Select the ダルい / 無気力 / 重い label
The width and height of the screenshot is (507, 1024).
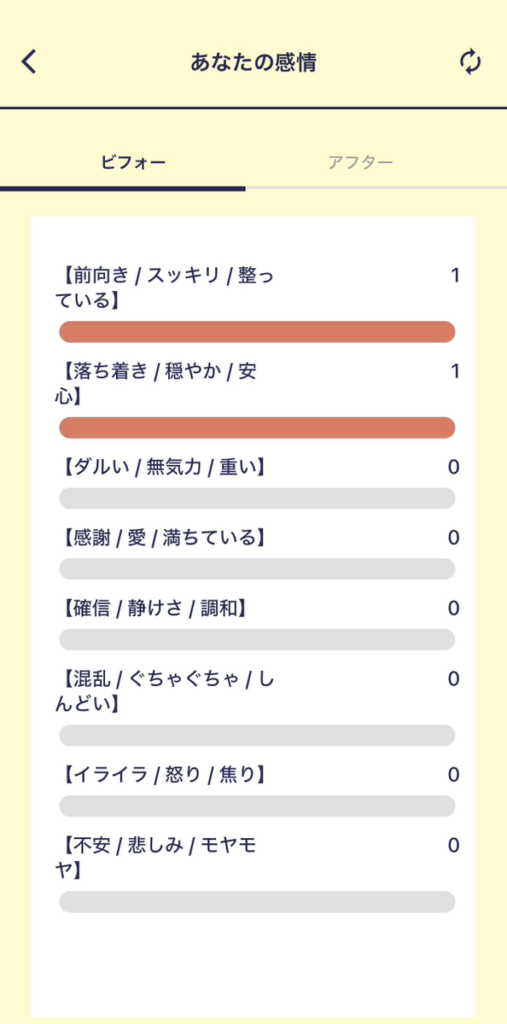[x=163, y=468]
